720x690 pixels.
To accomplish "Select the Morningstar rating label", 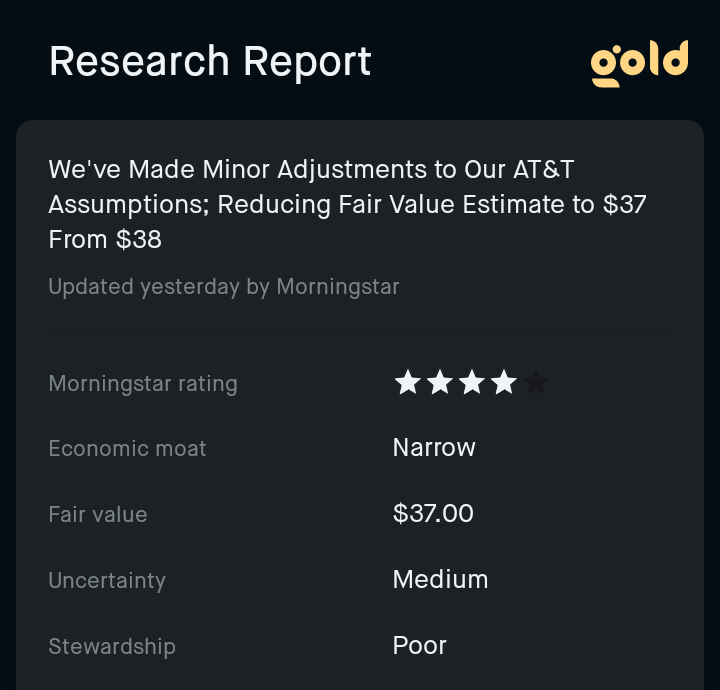I will click(143, 384).
